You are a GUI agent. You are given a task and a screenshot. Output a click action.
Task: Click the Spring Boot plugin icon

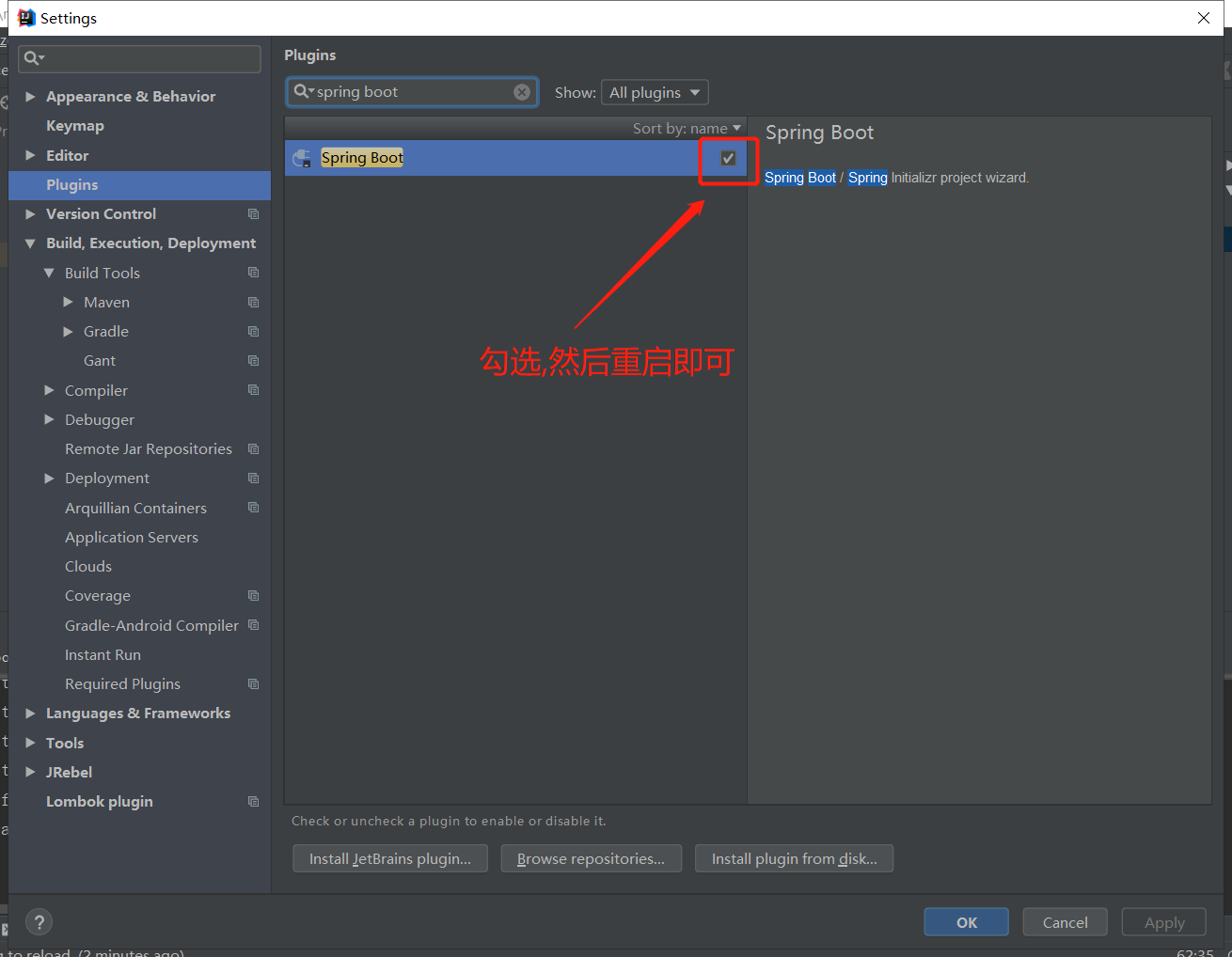301,157
